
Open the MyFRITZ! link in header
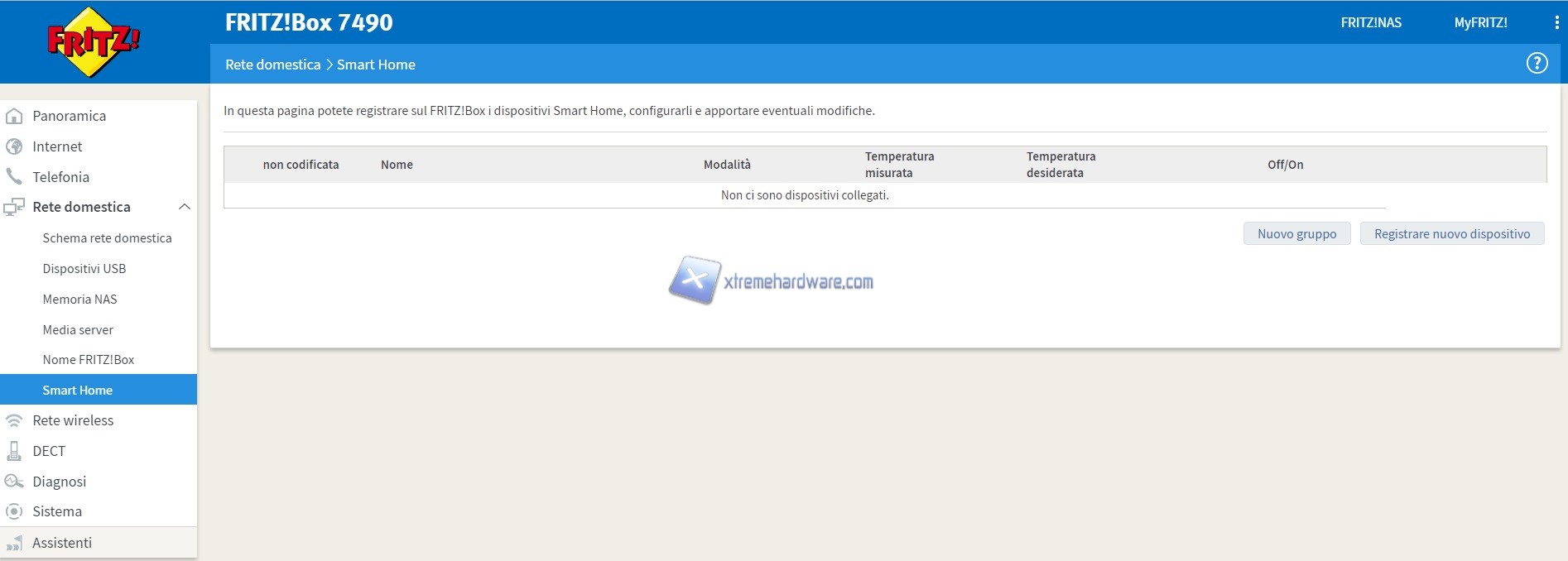[x=1480, y=23]
